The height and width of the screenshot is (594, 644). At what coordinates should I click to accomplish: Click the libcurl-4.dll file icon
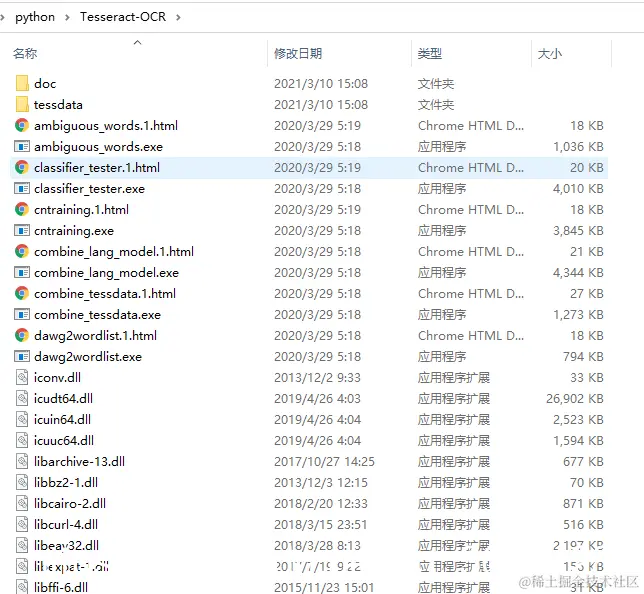click(x=22, y=524)
